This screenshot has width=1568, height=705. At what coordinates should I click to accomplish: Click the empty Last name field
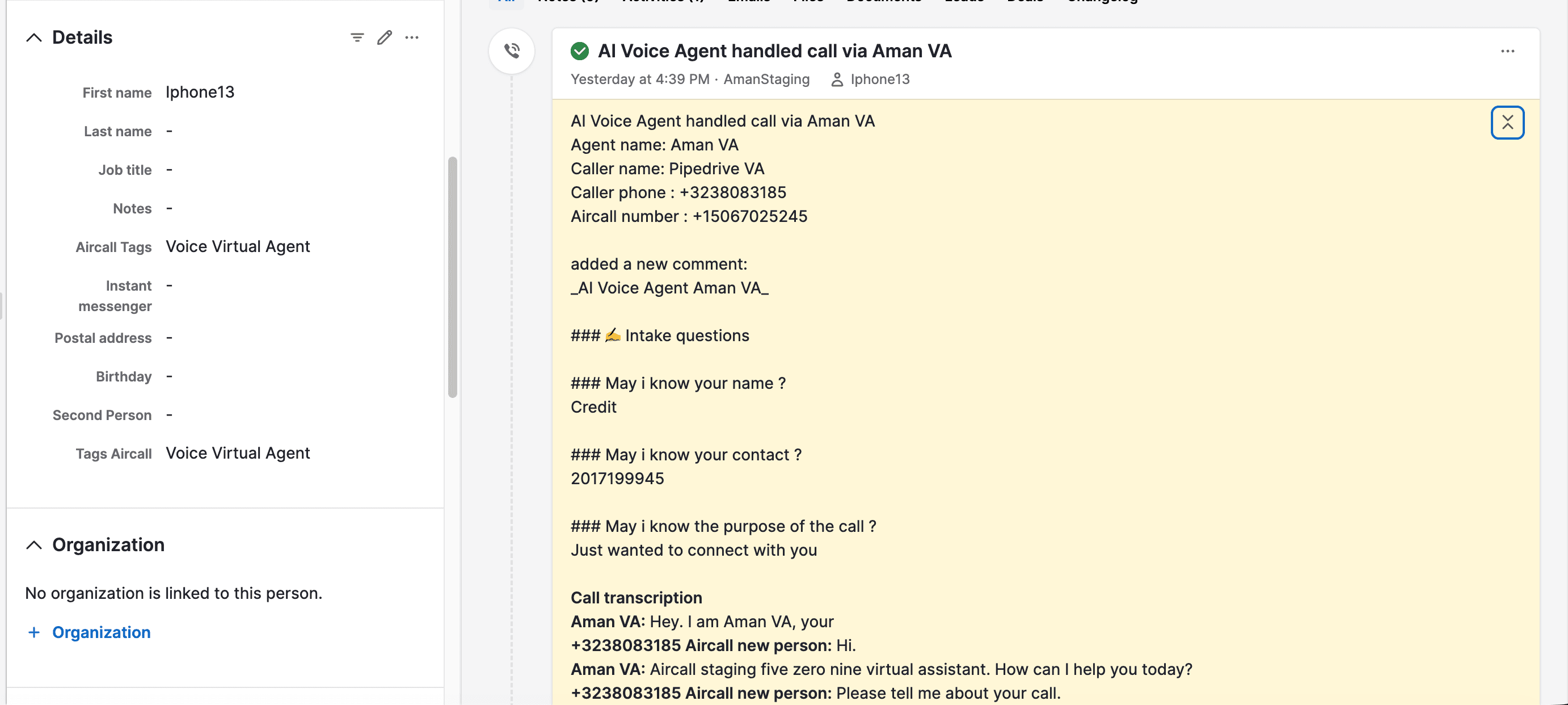pos(170,132)
